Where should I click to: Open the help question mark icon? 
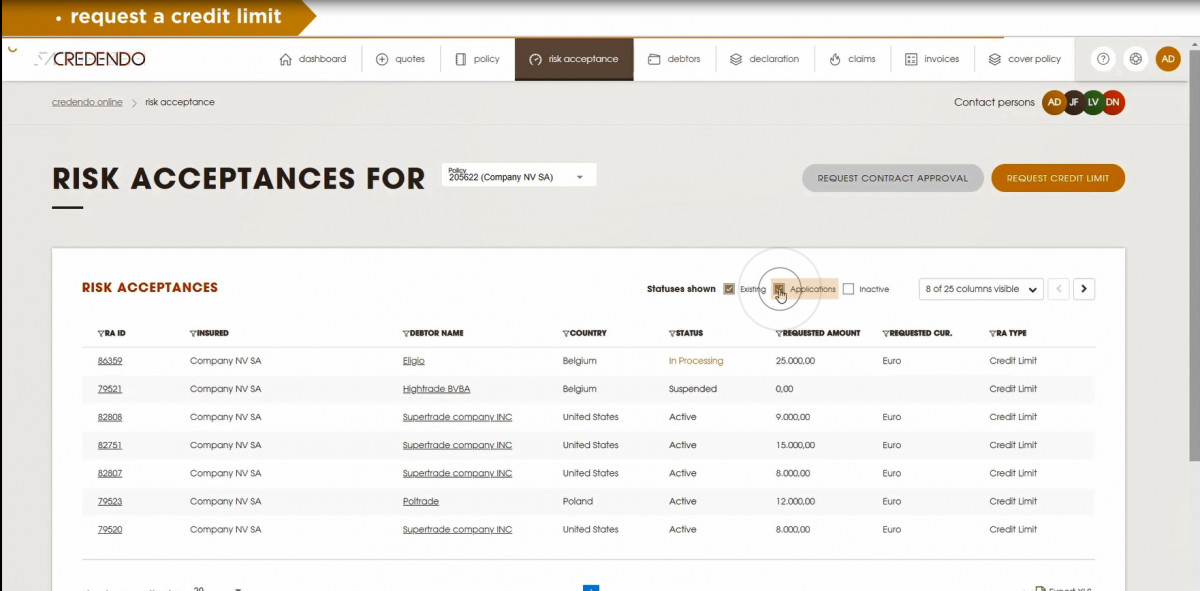[1103, 59]
